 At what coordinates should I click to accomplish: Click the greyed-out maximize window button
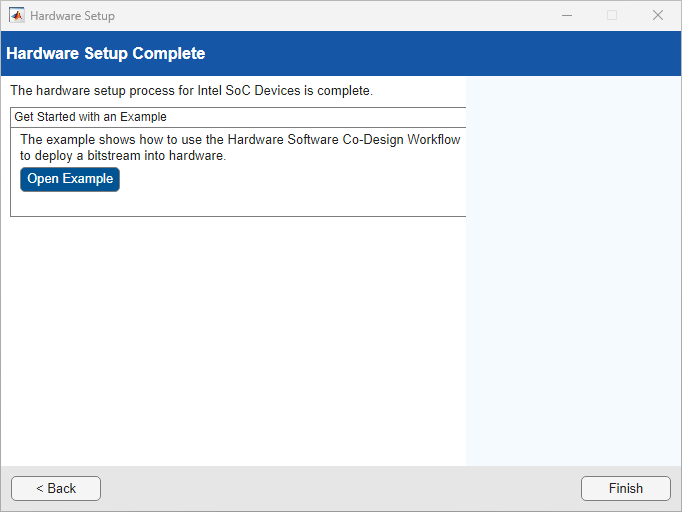point(612,15)
